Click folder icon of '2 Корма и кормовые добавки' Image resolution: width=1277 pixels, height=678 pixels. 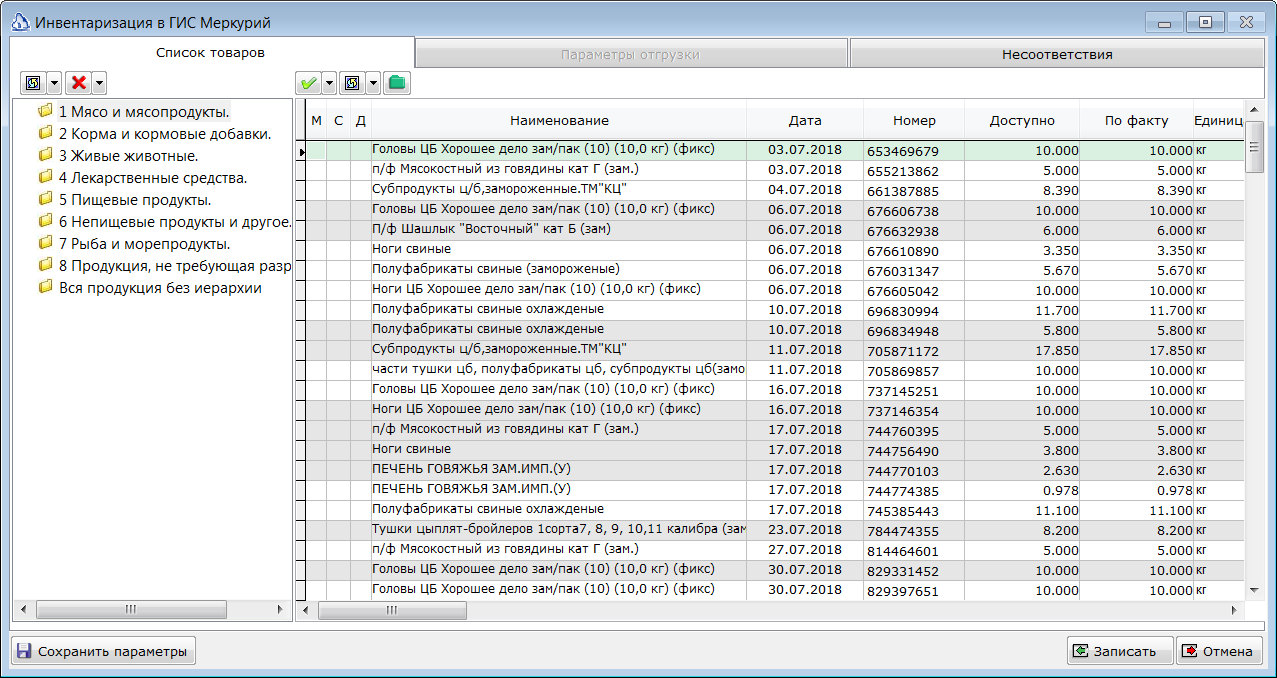(x=45, y=132)
